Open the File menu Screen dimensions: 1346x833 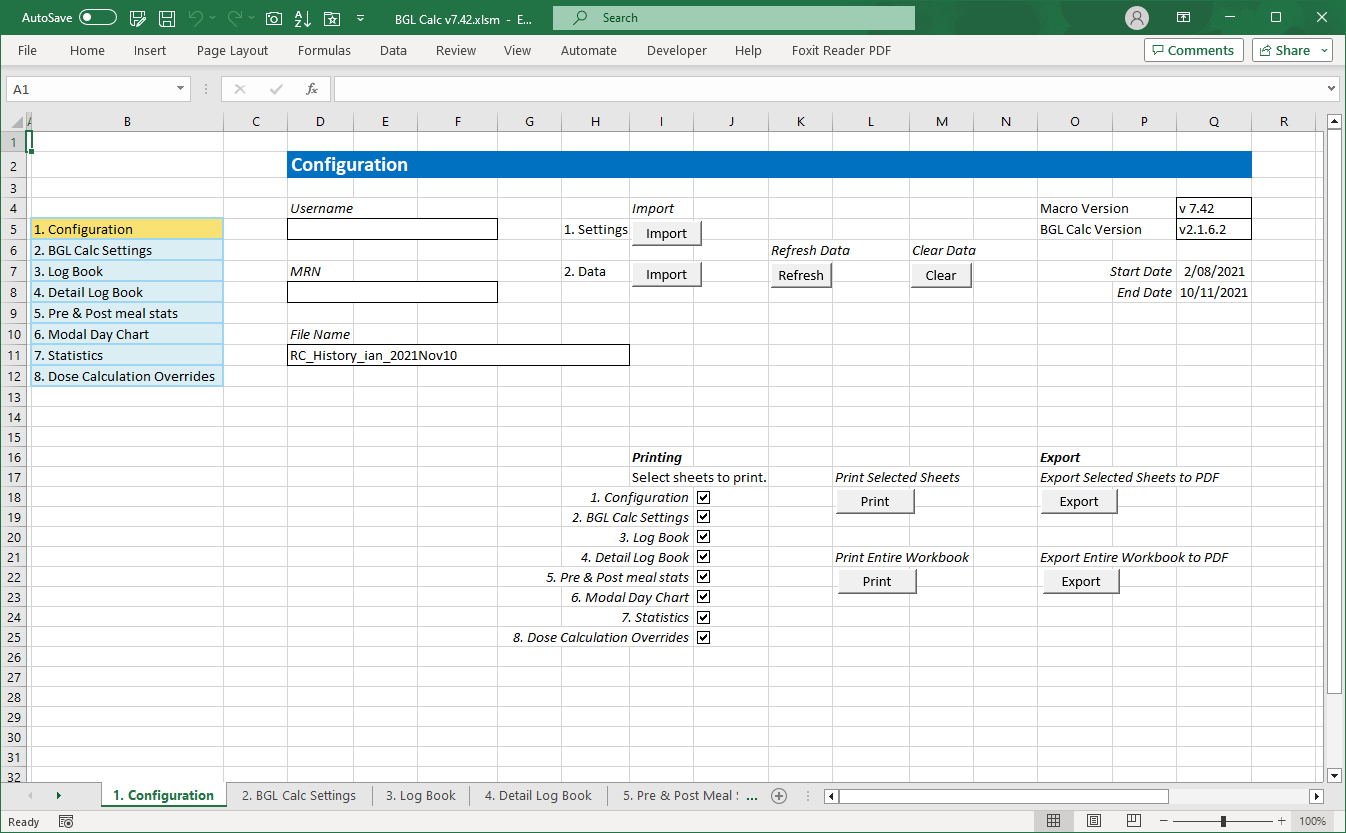coord(28,50)
